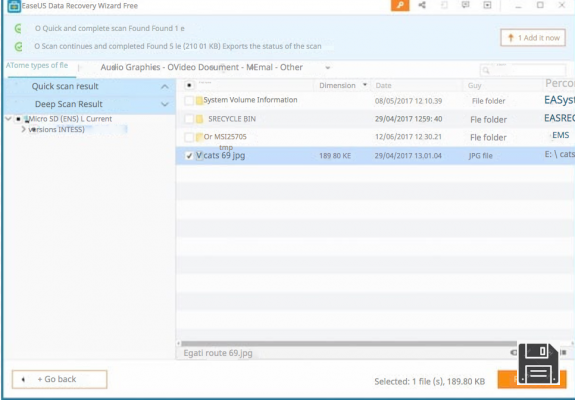The image size is (575, 400).
Task: Click the Go back button
Action: pyautogui.click(x=59, y=379)
